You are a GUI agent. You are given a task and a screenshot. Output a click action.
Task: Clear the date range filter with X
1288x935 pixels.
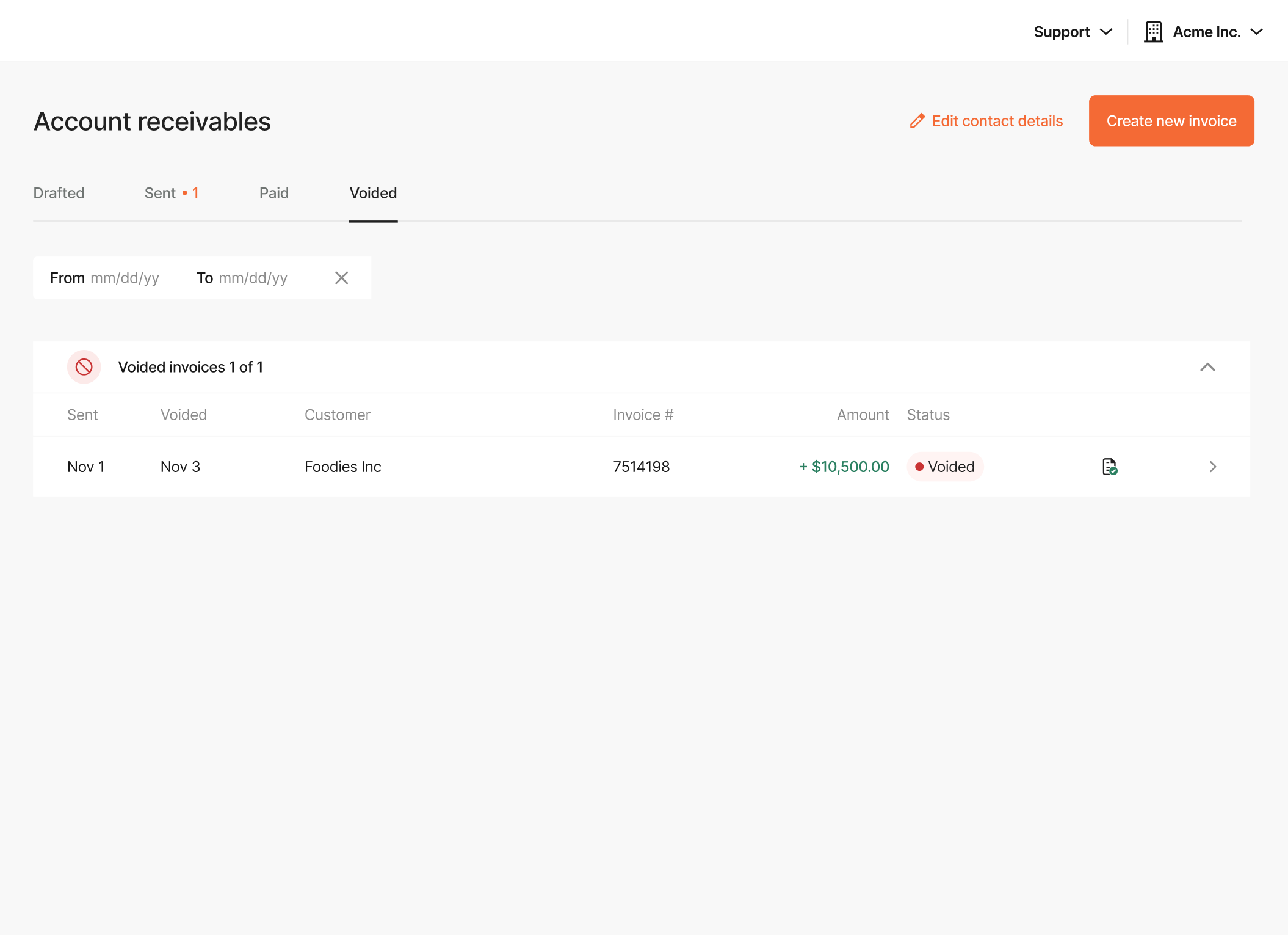[x=341, y=278]
